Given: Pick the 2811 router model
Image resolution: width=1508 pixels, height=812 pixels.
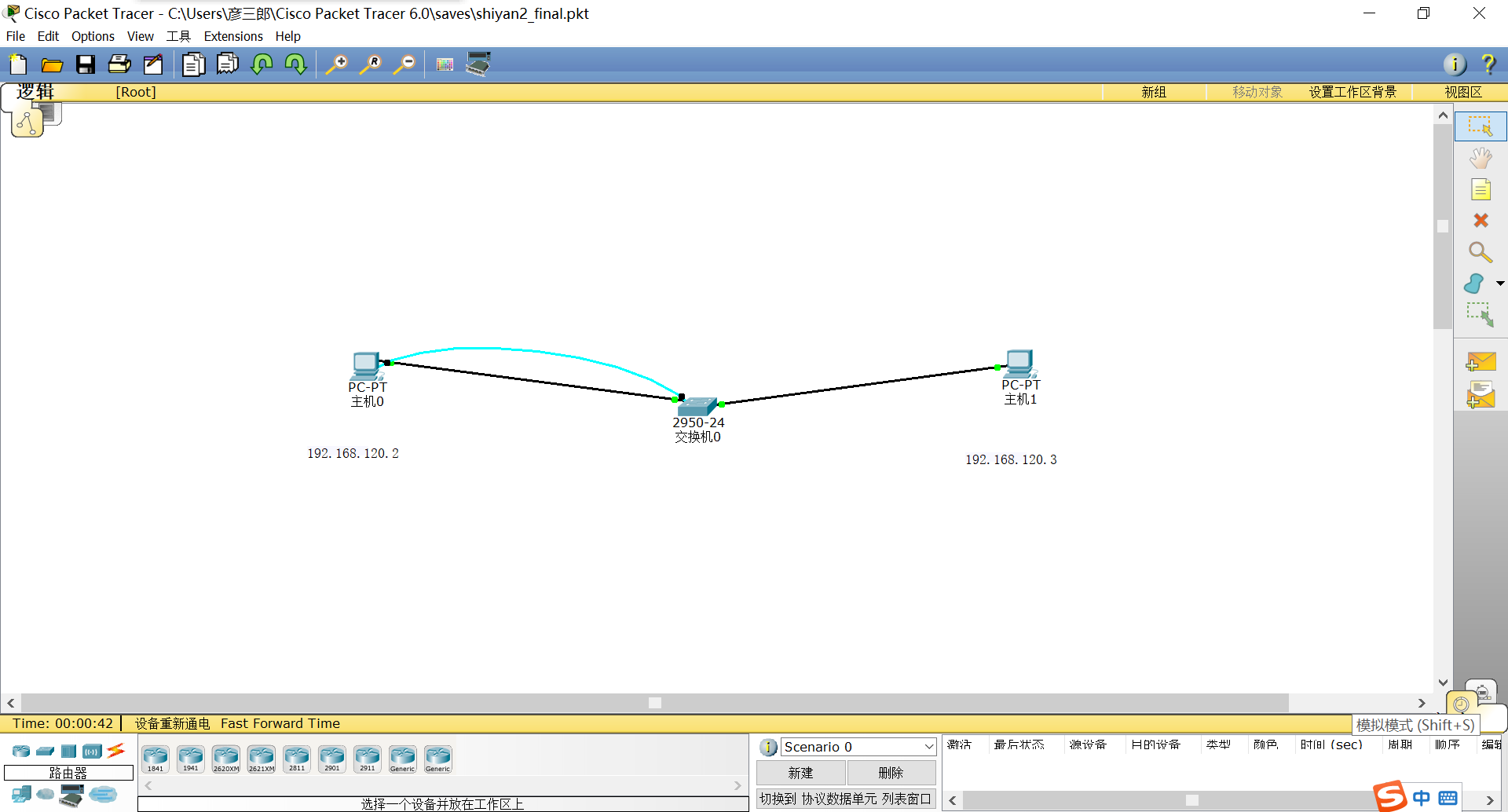Looking at the screenshot, I should (x=297, y=759).
